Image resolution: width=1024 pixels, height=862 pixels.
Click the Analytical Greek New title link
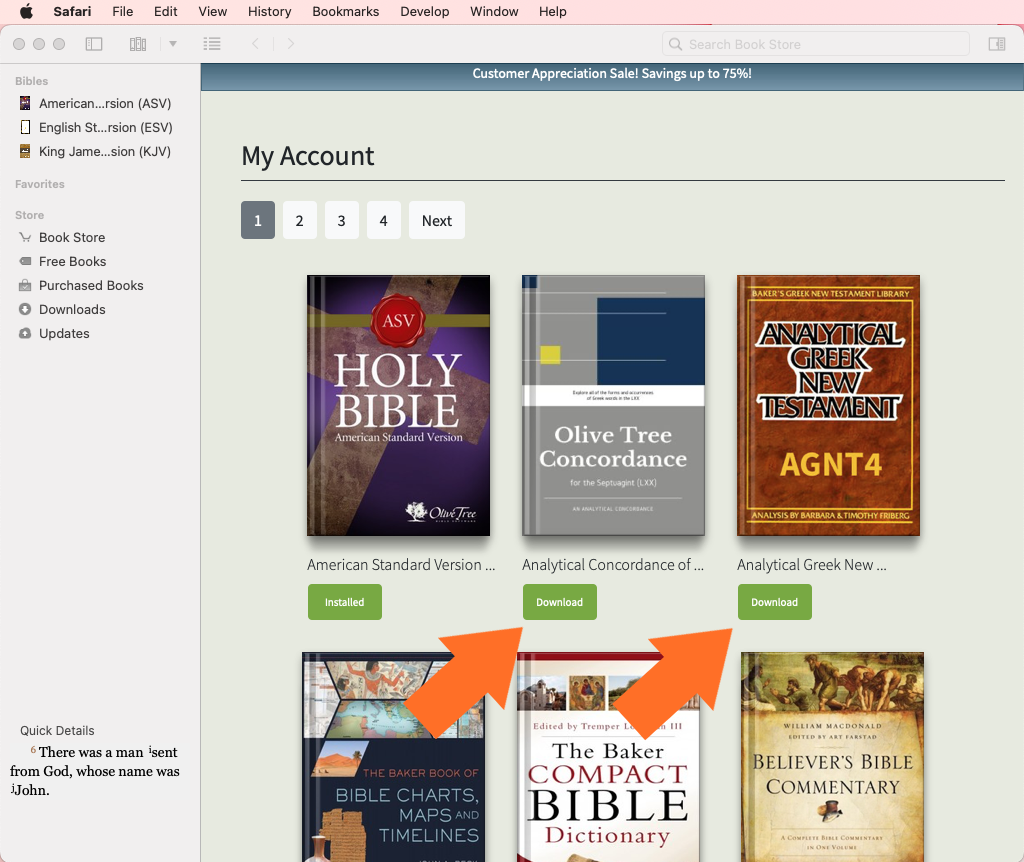click(x=812, y=565)
